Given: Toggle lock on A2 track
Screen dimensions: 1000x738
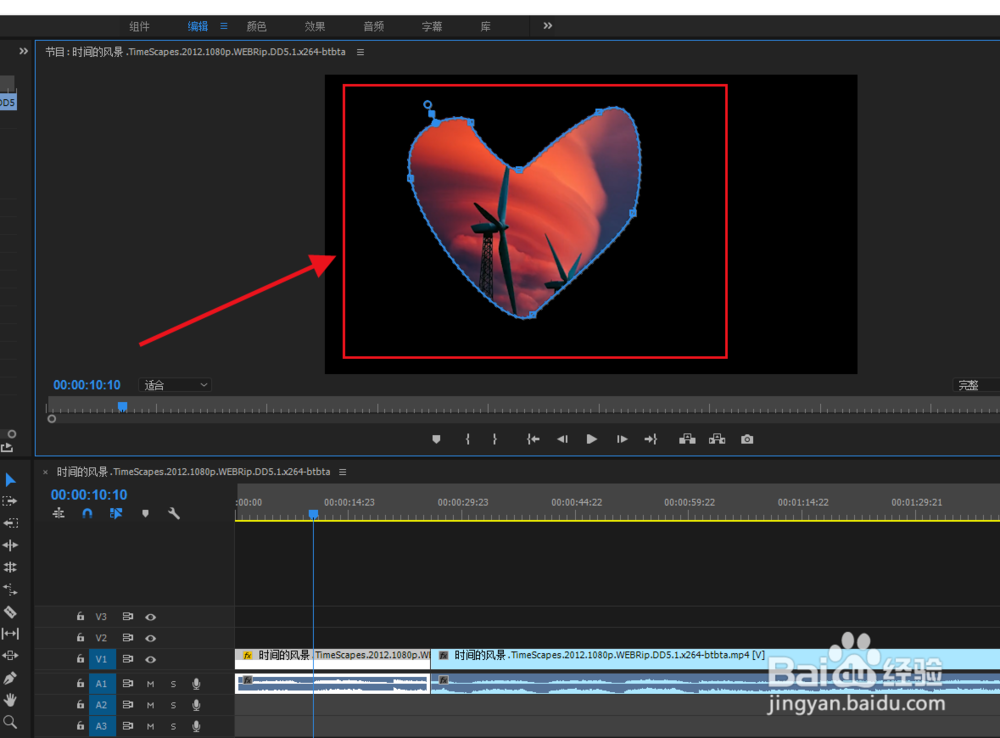Looking at the screenshot, I should 80,704.
